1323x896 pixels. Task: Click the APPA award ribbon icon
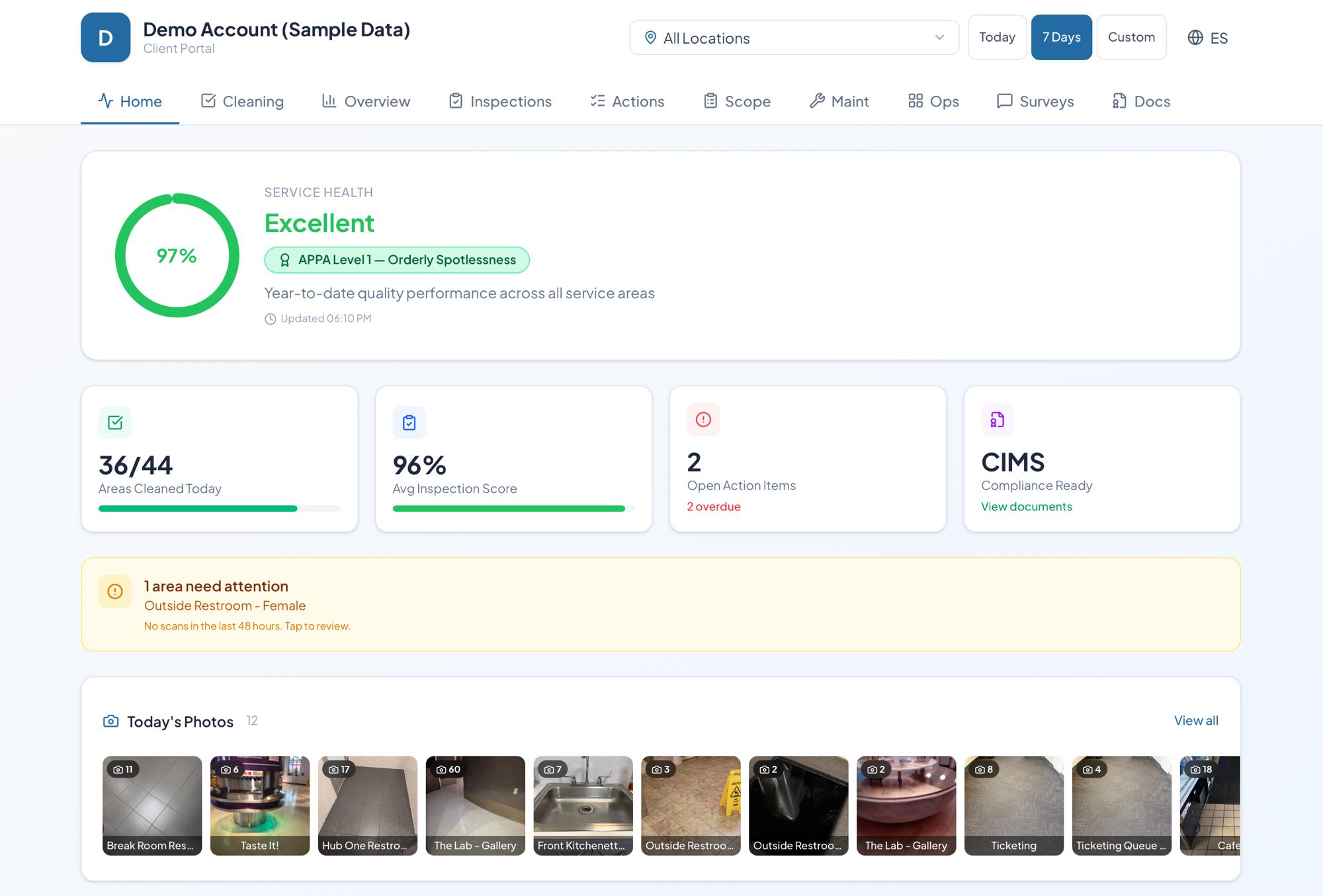coord(284,260)
